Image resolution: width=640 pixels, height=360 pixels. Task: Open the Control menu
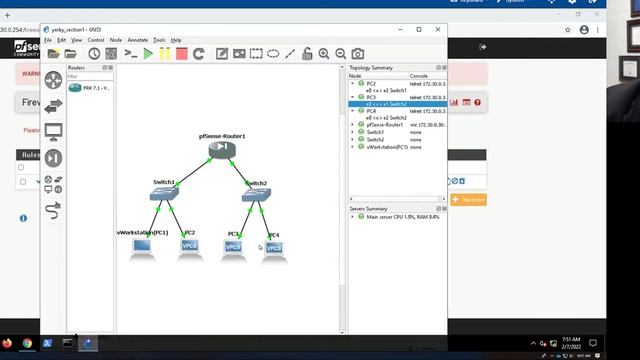96,40
